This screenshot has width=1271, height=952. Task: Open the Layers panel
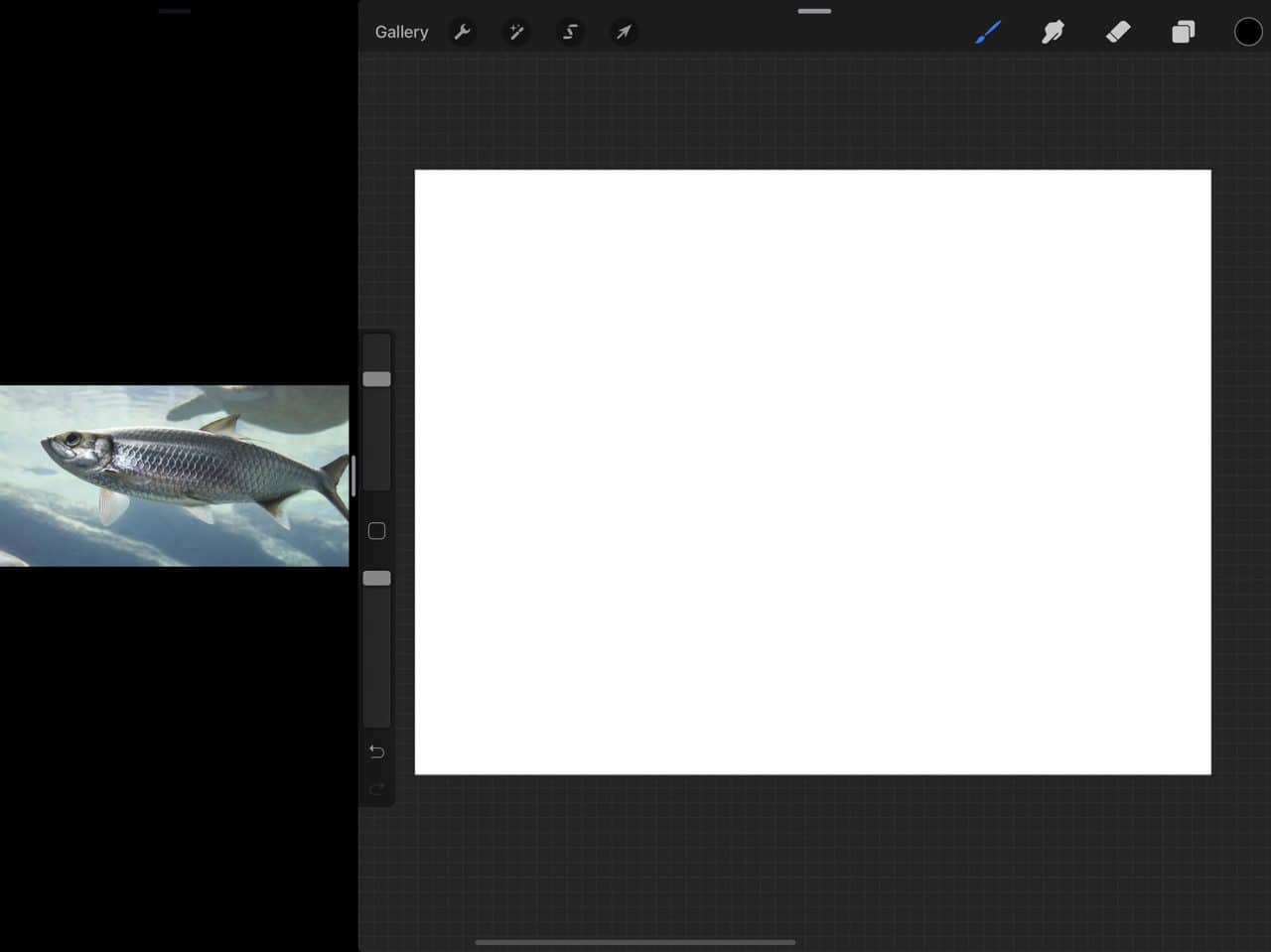(x=1183, y=32)
